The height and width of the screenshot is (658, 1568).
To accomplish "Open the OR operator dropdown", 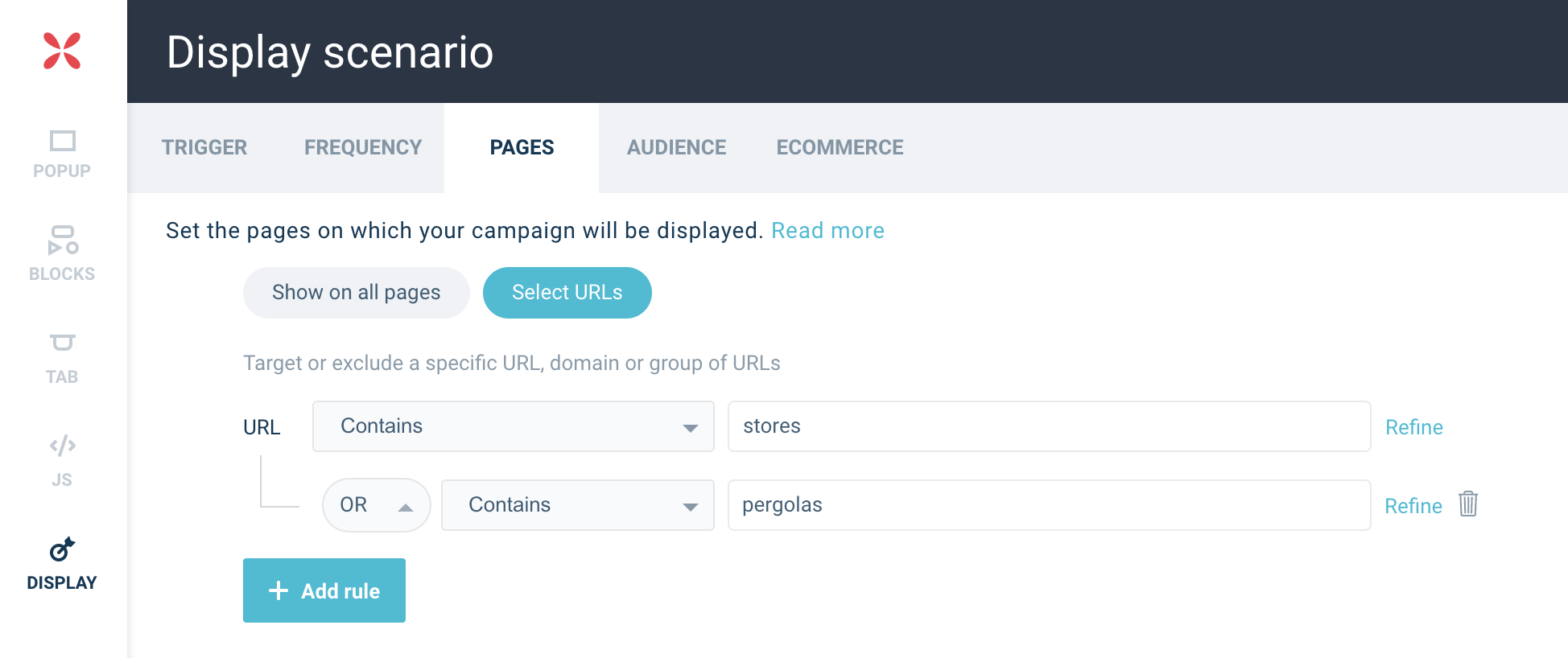I will pos(376,505).
